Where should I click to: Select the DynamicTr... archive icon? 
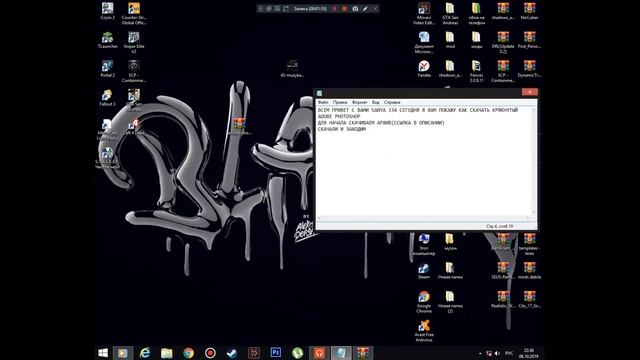click(529, 69)
